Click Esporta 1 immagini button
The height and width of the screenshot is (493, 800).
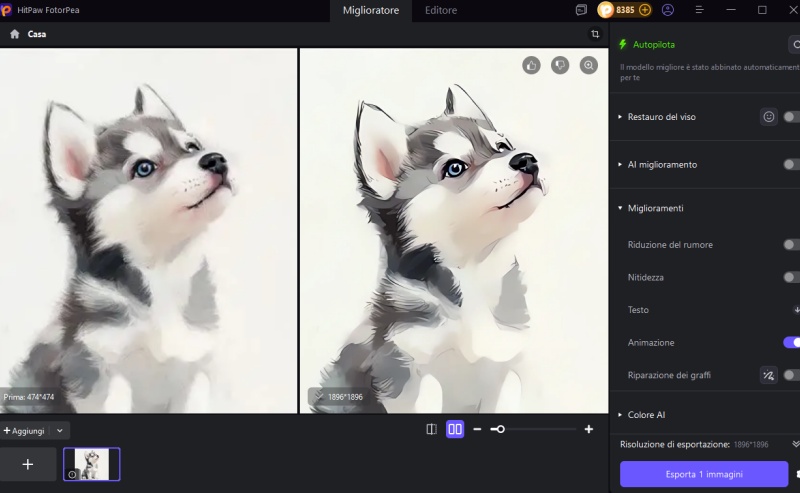[x=704, y=474]
